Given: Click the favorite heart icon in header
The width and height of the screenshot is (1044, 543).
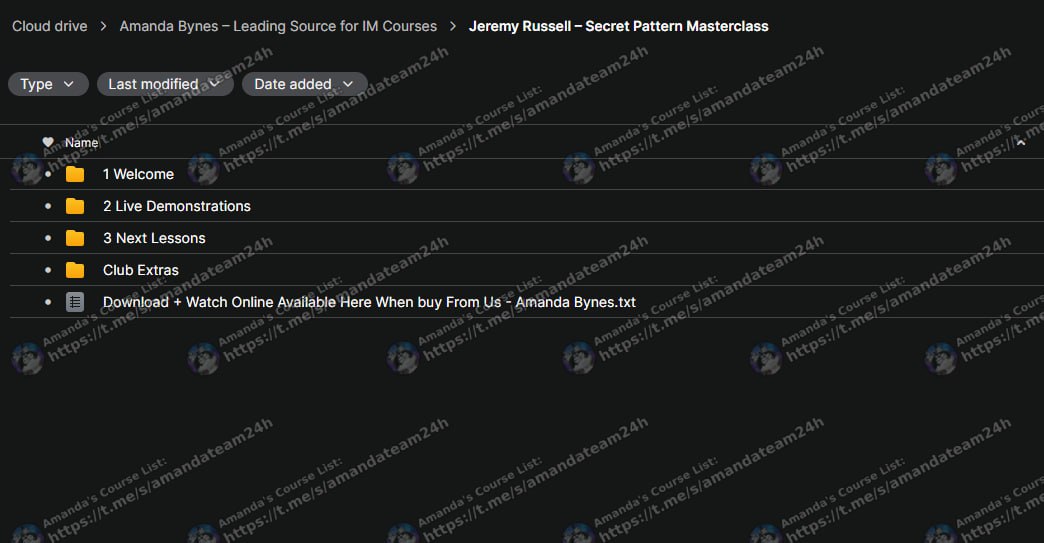Looking at the screenshot, I should (x=48, y=143).
